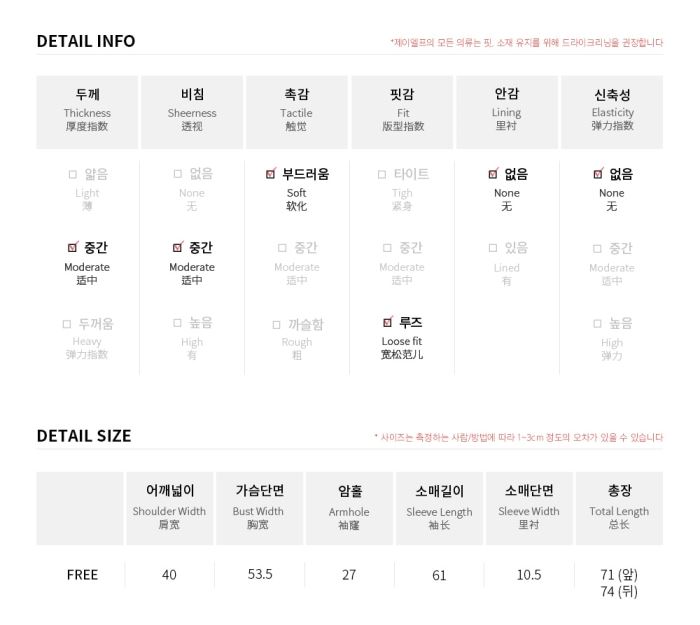Click the 53.5 bust width value

[260, 574]
